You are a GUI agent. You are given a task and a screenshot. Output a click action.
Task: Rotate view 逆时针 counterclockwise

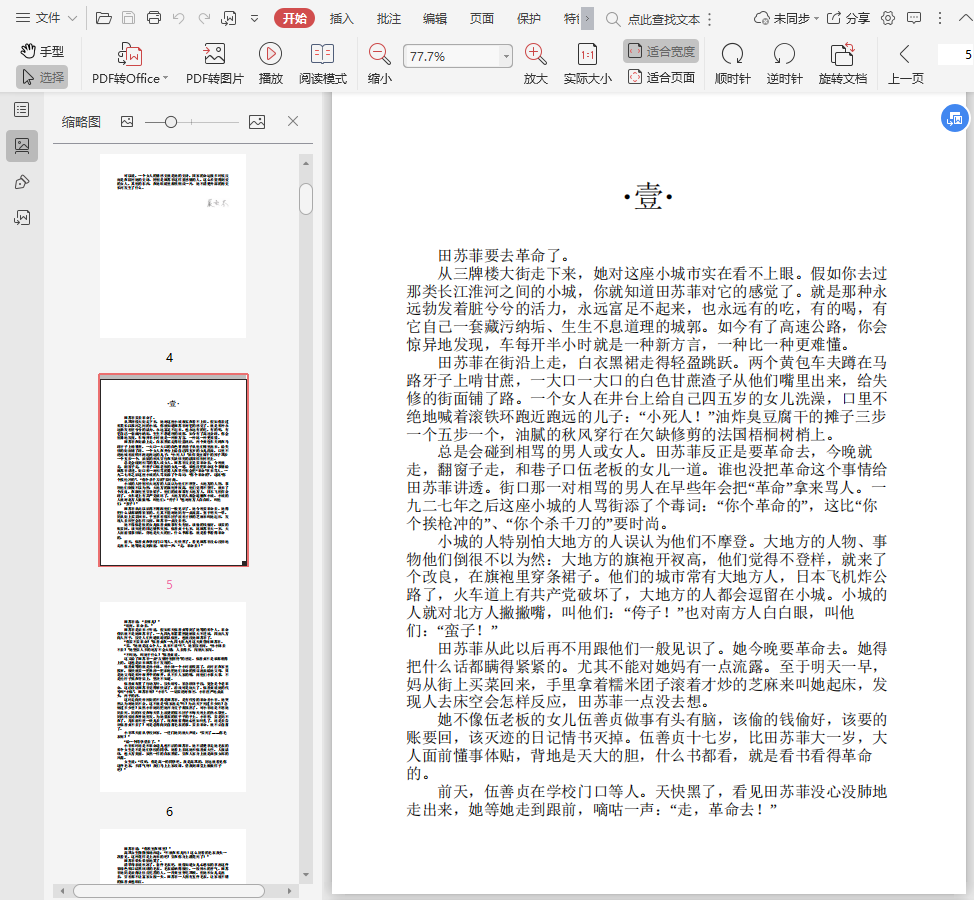pyautogui.click(x=784, y=63)
